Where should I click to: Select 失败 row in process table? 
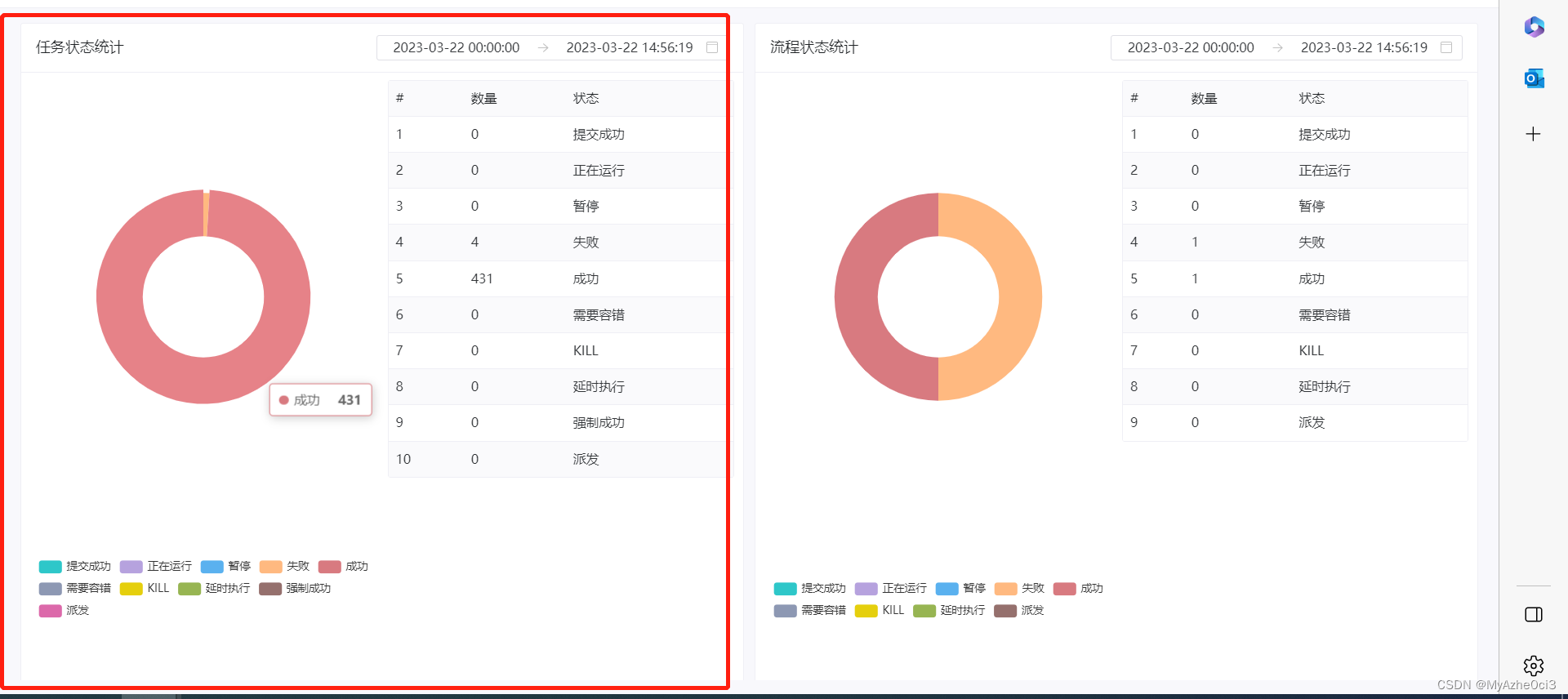pos(1295,243)
